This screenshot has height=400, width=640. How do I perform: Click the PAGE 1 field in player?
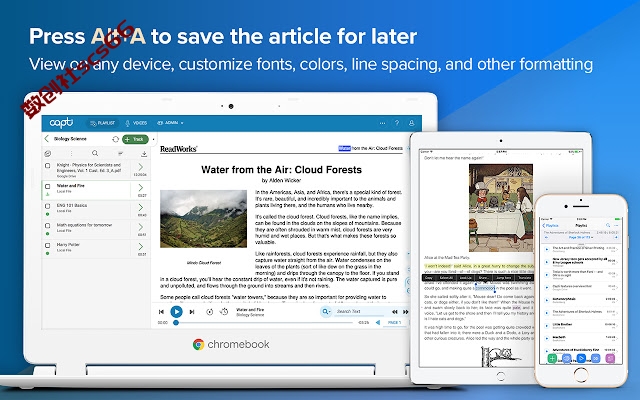point(394,322)
